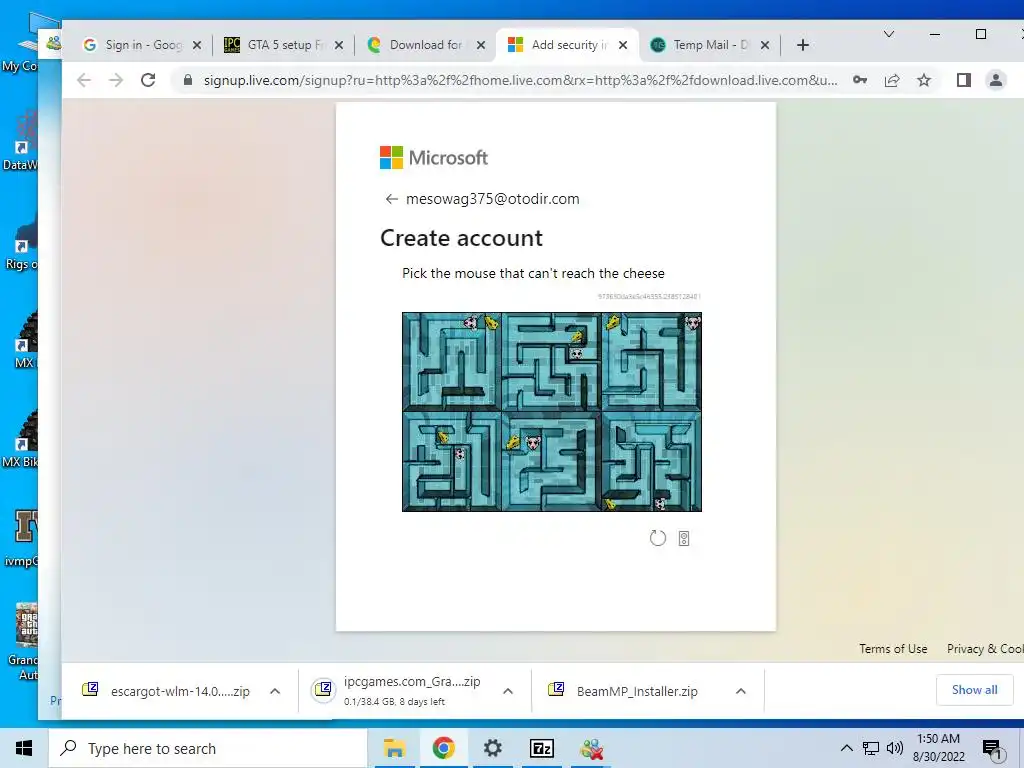Share this page icon in address bar

[x=891, y=80]
